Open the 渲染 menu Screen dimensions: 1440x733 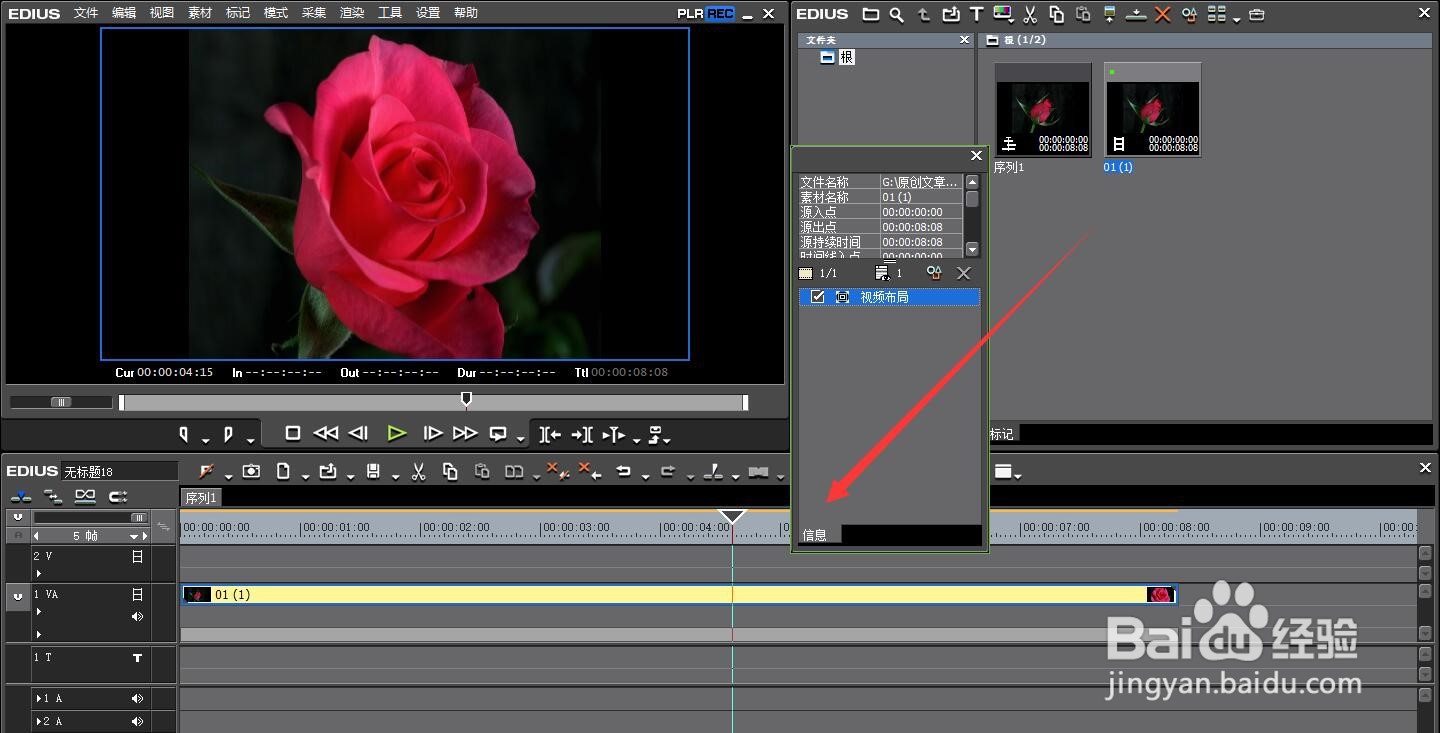click(352, 13)
